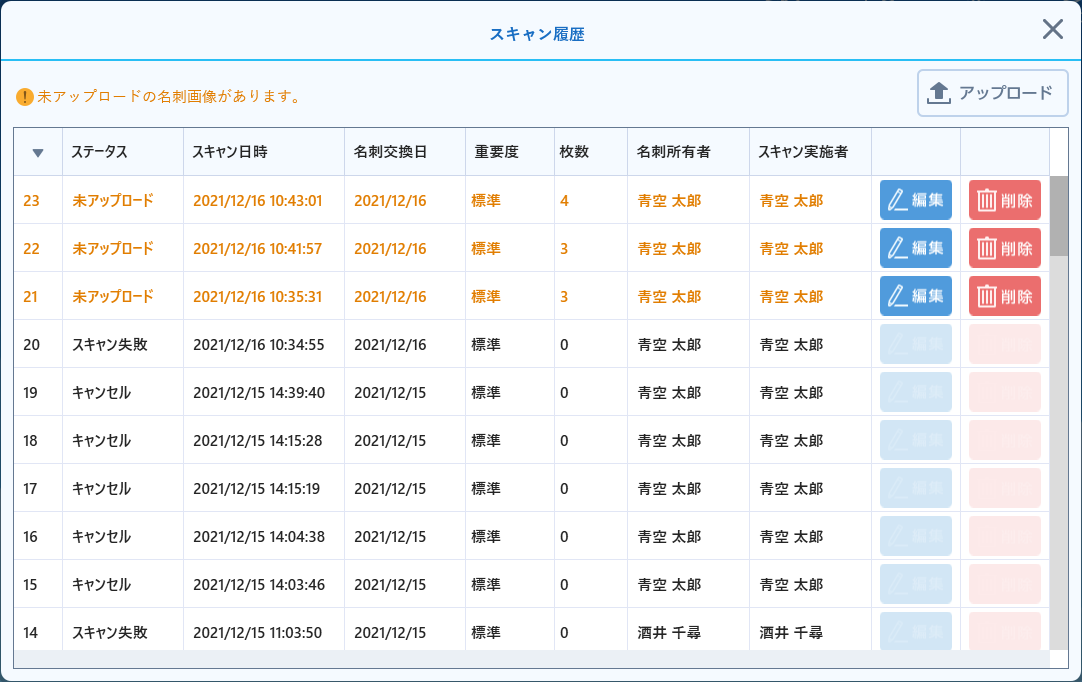1083x683 pixels.
Task: Edit scan record number 23
Action: coord(915,200)
